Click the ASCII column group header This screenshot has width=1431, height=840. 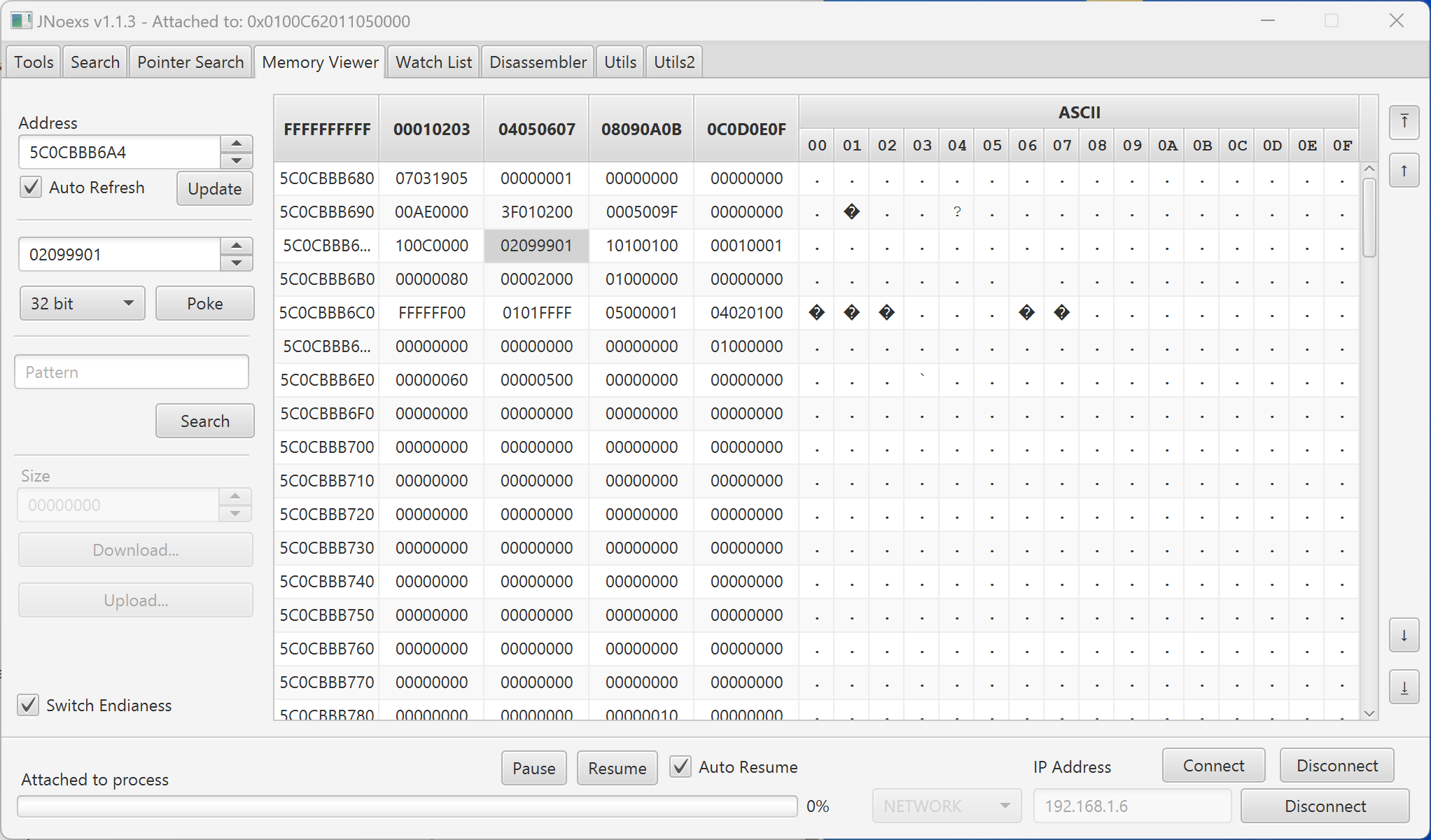(x=1079, y=112)
